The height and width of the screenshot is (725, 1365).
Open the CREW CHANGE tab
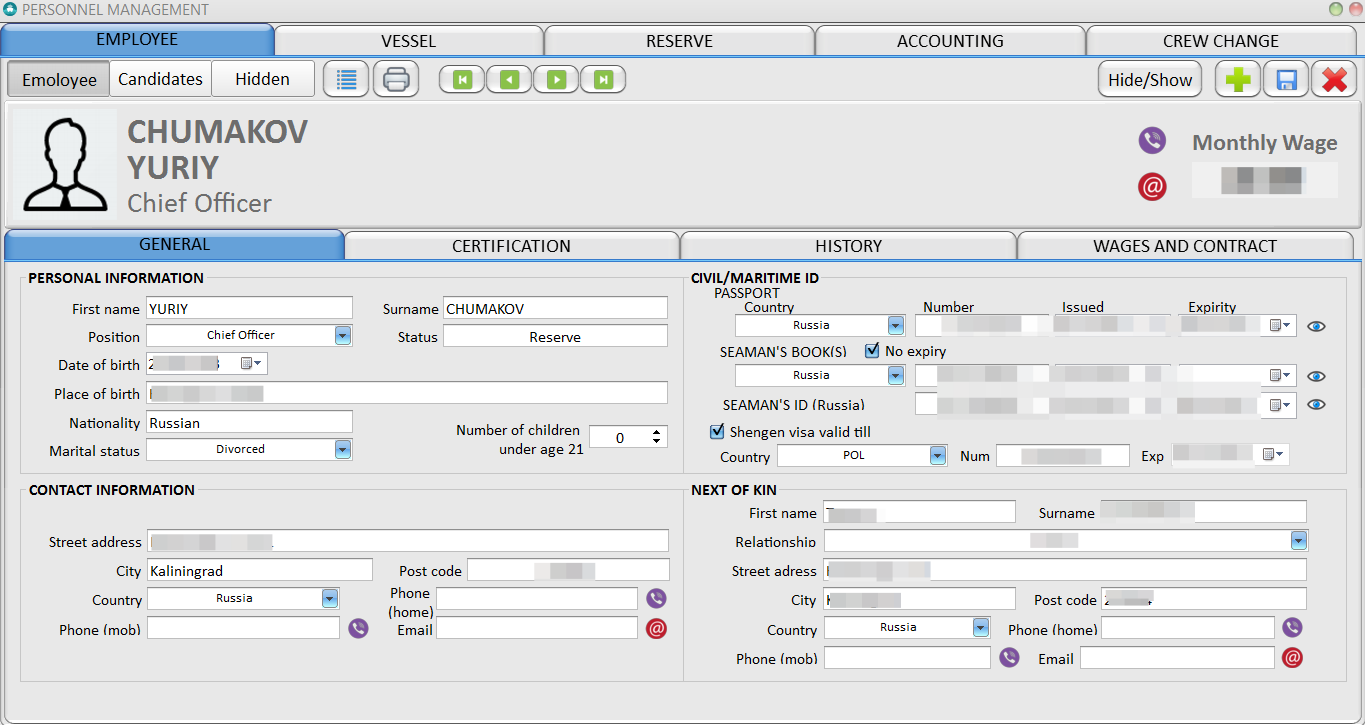[1220, 41]
